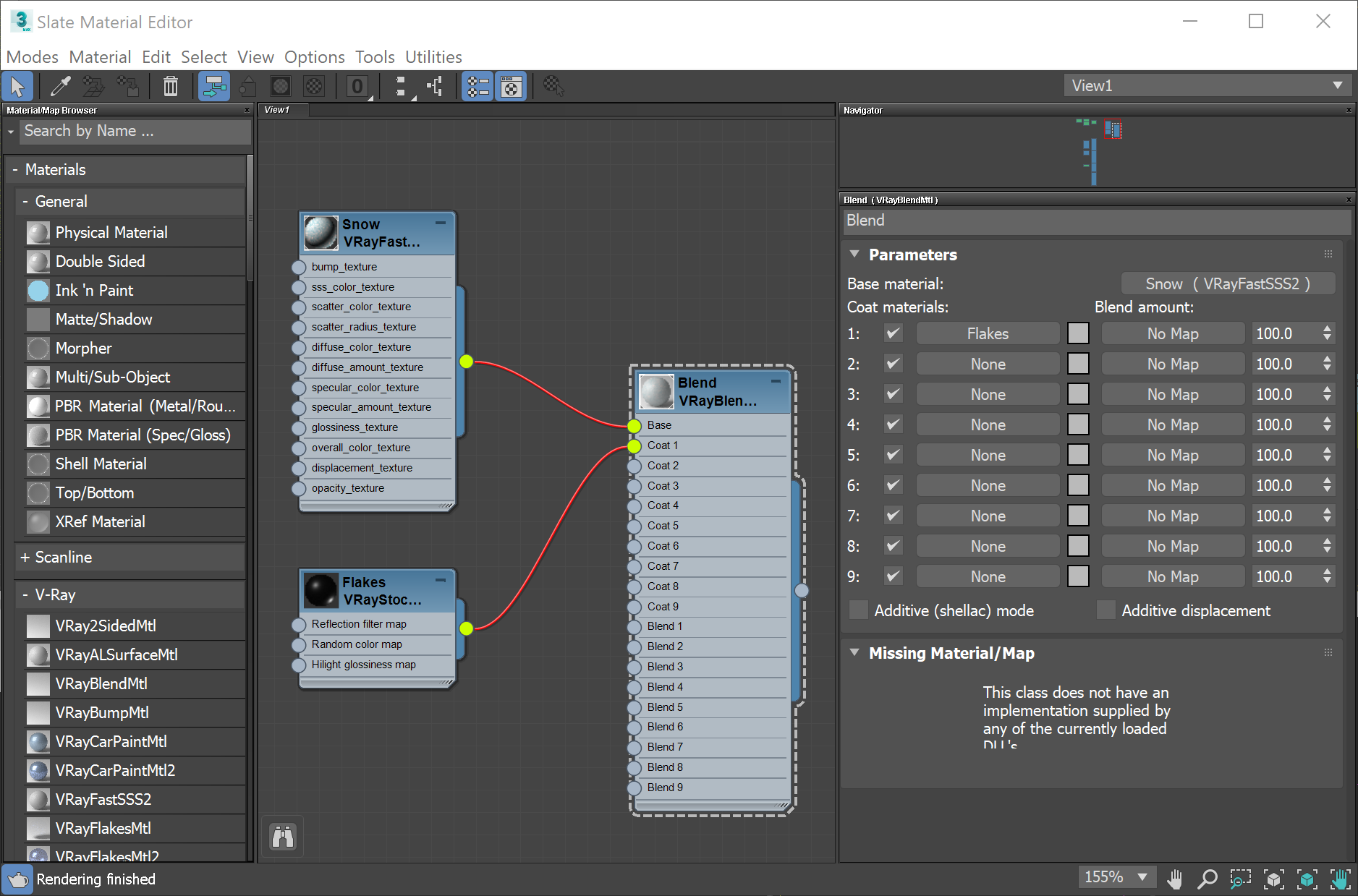Open the Options menu

coord(314,56)
